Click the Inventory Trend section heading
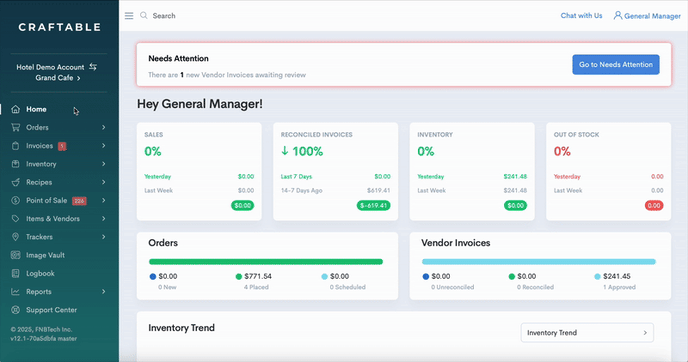This screenshot has width=688, height=362. [182, 328]
